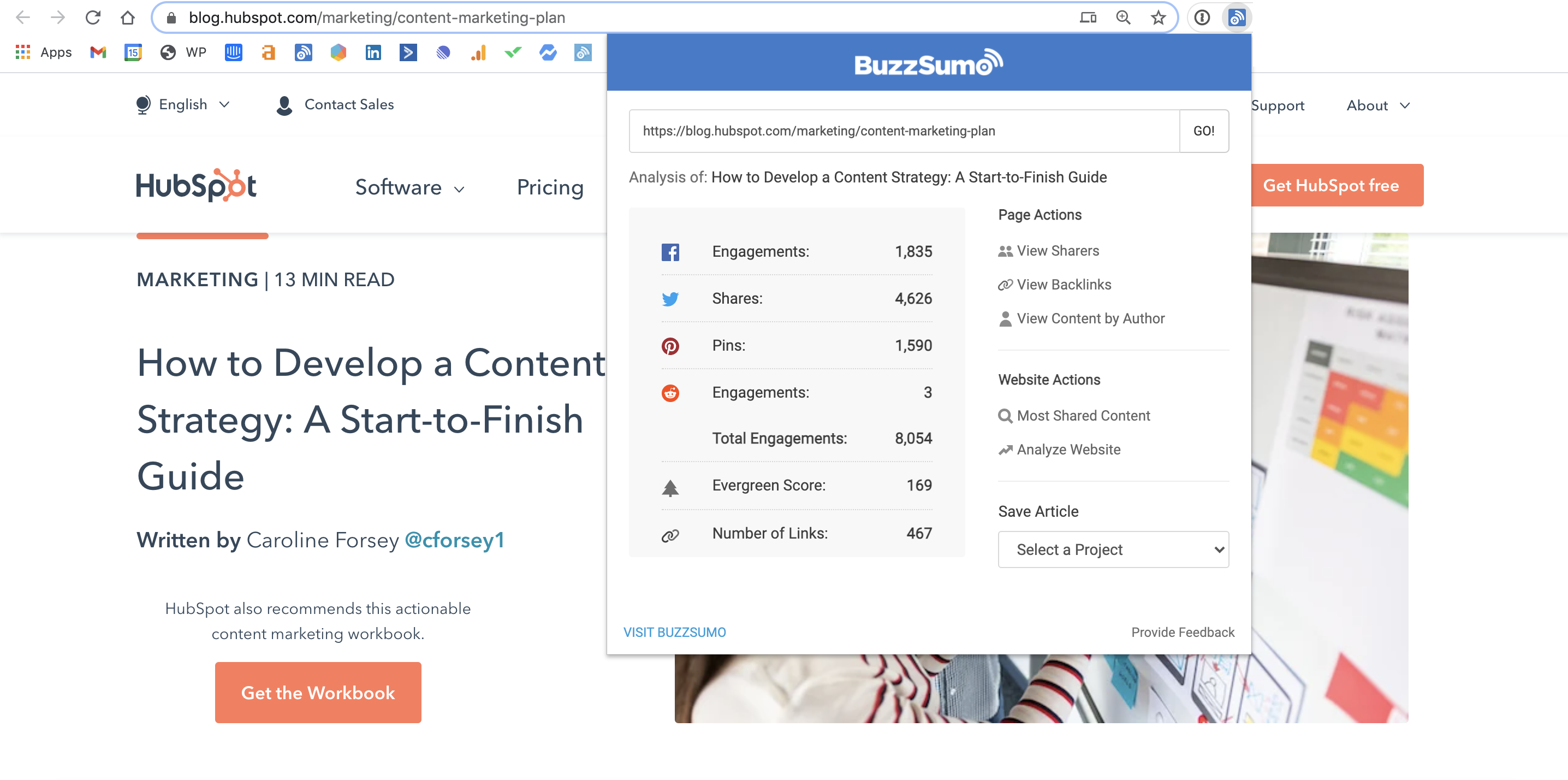Bookmark page with the star icon
Screen dimensions: 1568x780
(1158, 17)
